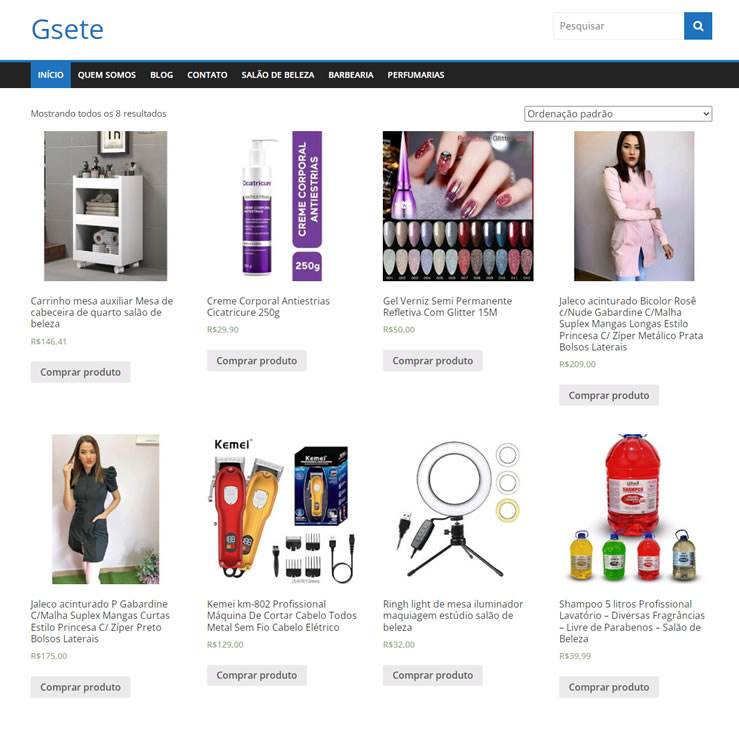The height and width of the screenshot is (739, 739).
Task: View the Kemei hair clipper thumbnail
Action: click(x=282, y=509)
